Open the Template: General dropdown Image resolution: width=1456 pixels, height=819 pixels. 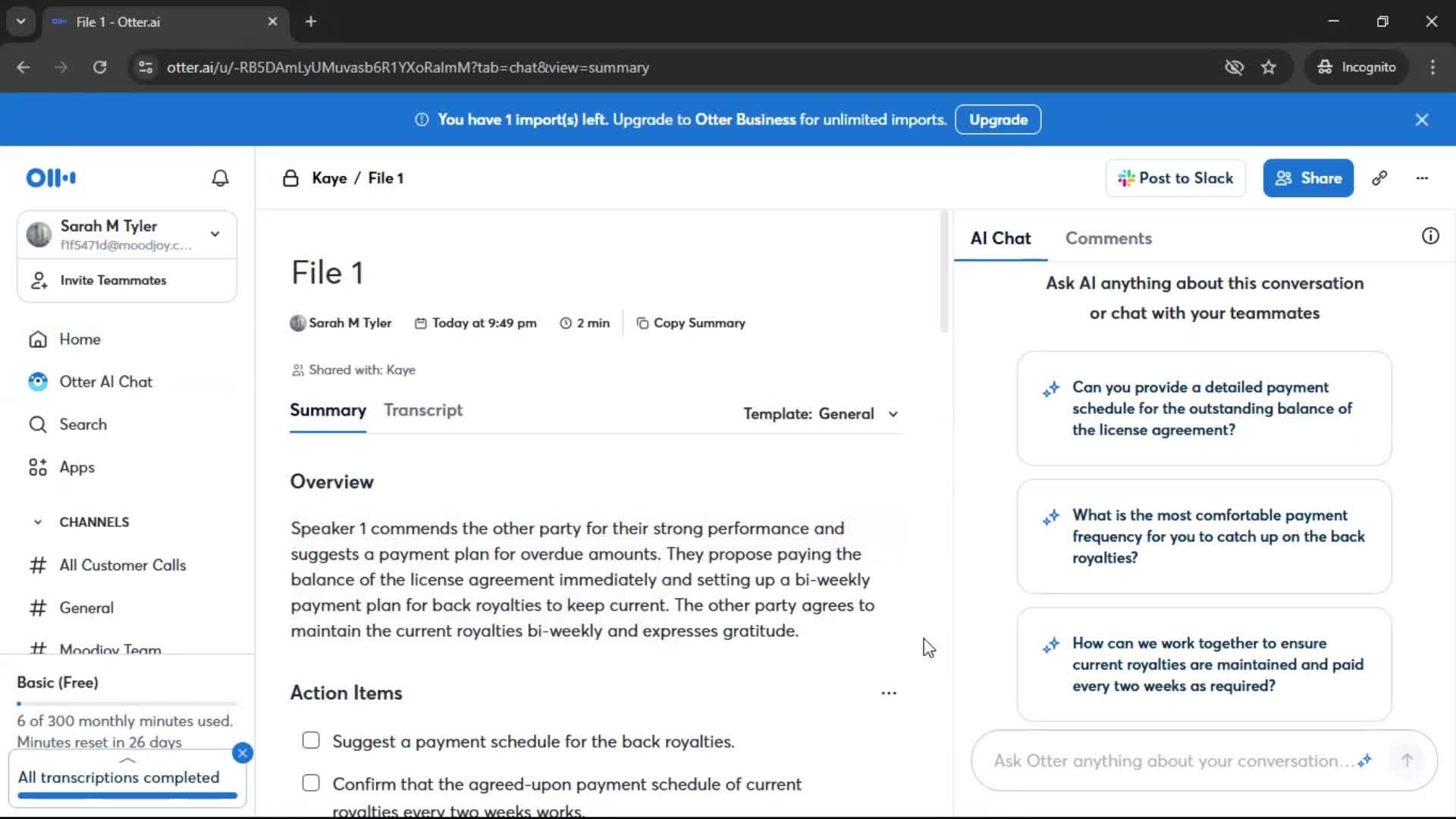click(821, 414)
